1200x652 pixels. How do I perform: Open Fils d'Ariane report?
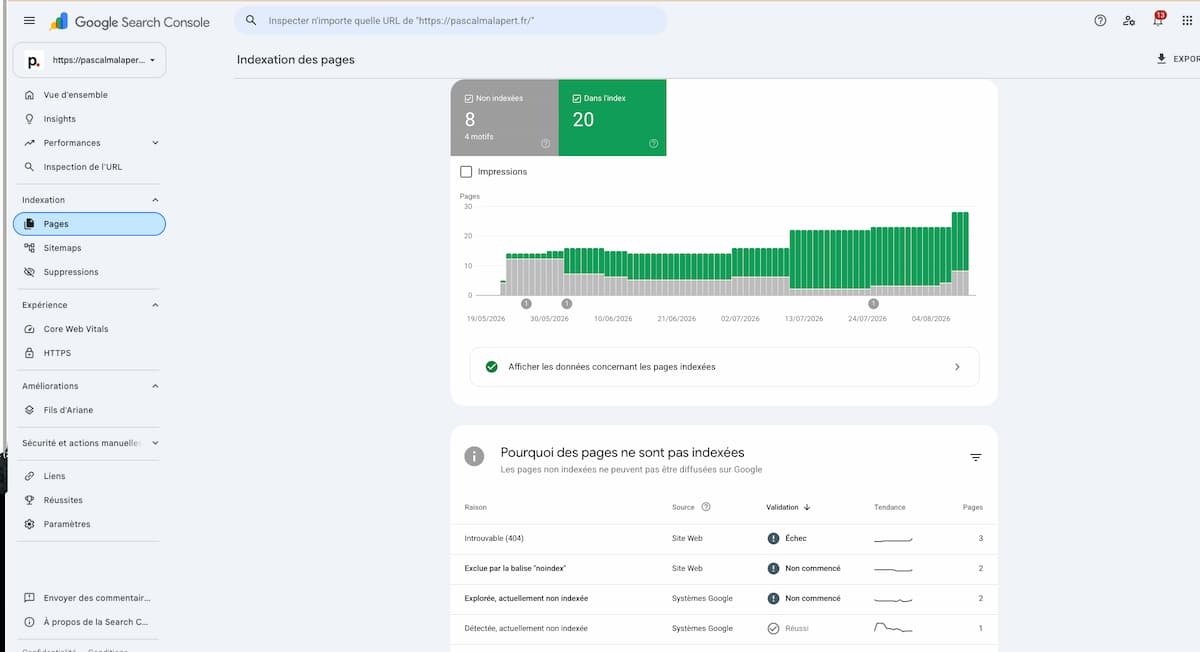point(90,410)
